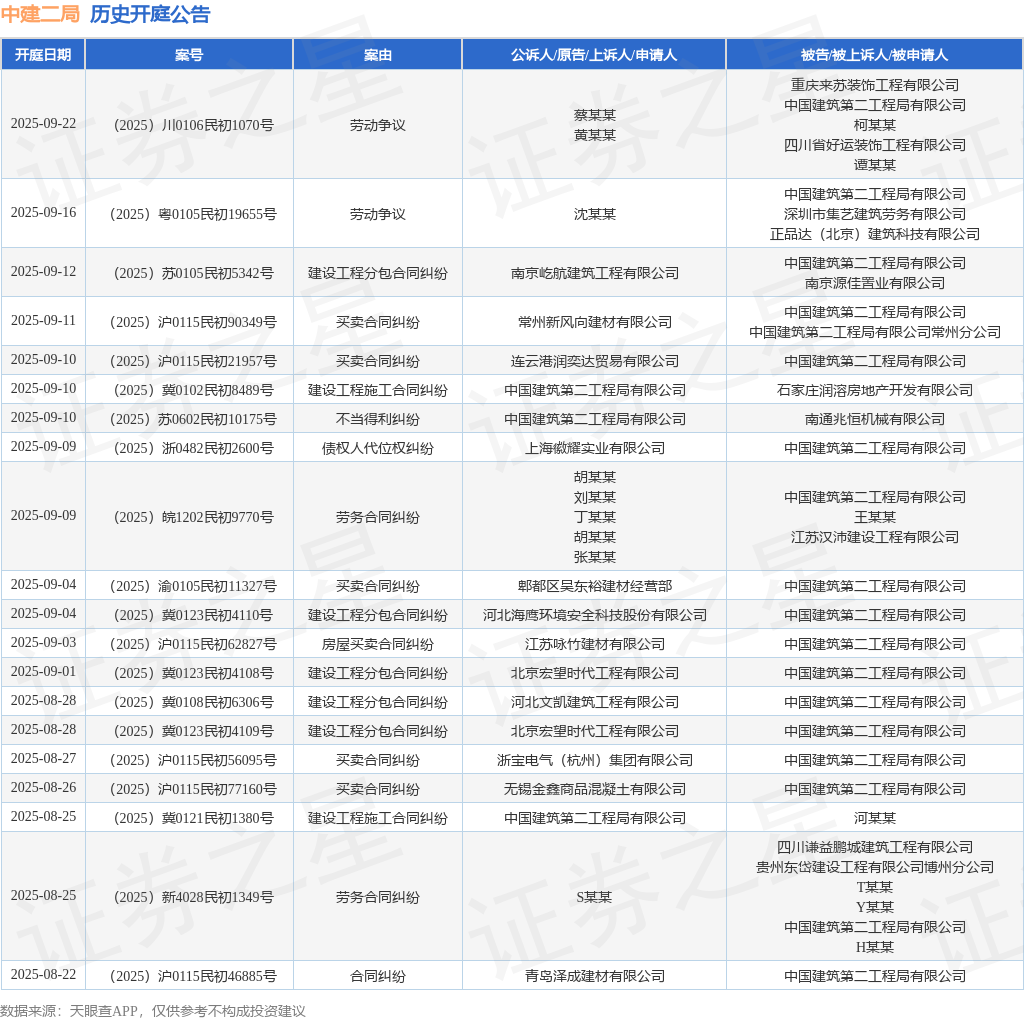Click the 被告/被上诉人/被申请人 column header
This screenshot has height=1020, width=1024.
874,55
